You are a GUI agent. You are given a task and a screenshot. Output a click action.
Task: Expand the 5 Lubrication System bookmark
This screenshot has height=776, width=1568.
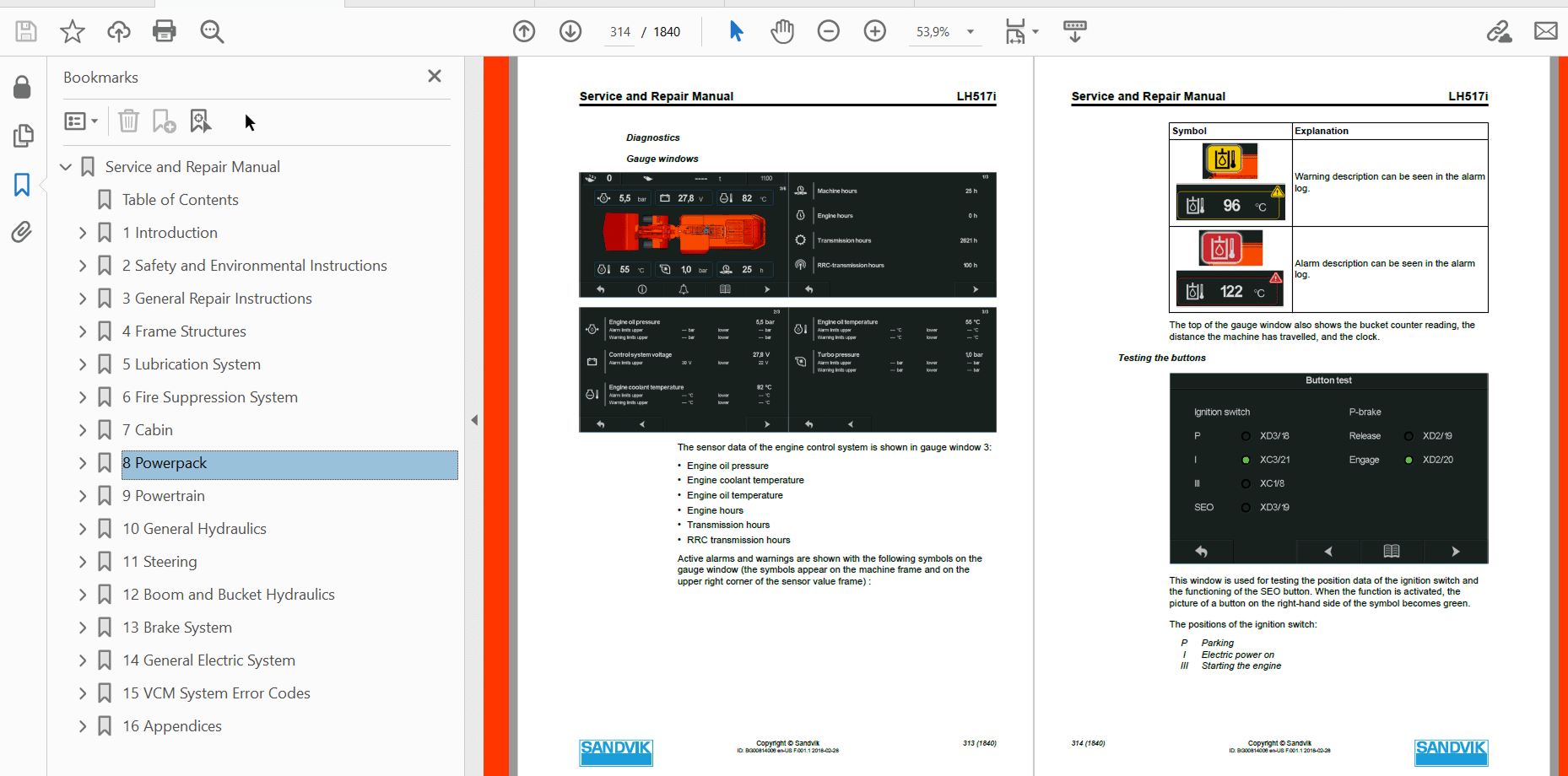tap(83, 364)
